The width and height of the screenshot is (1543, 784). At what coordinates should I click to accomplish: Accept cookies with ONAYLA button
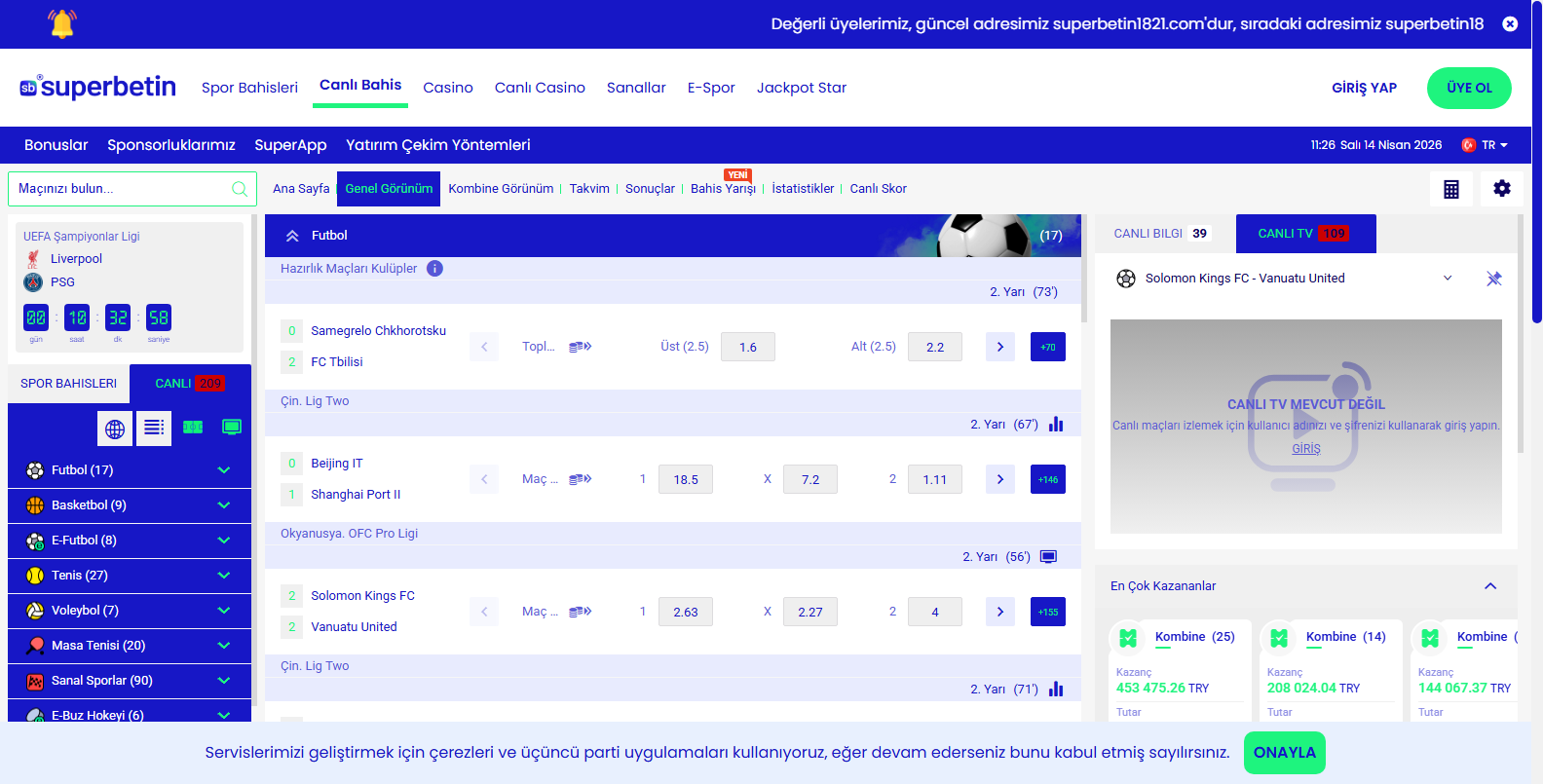1285,753
